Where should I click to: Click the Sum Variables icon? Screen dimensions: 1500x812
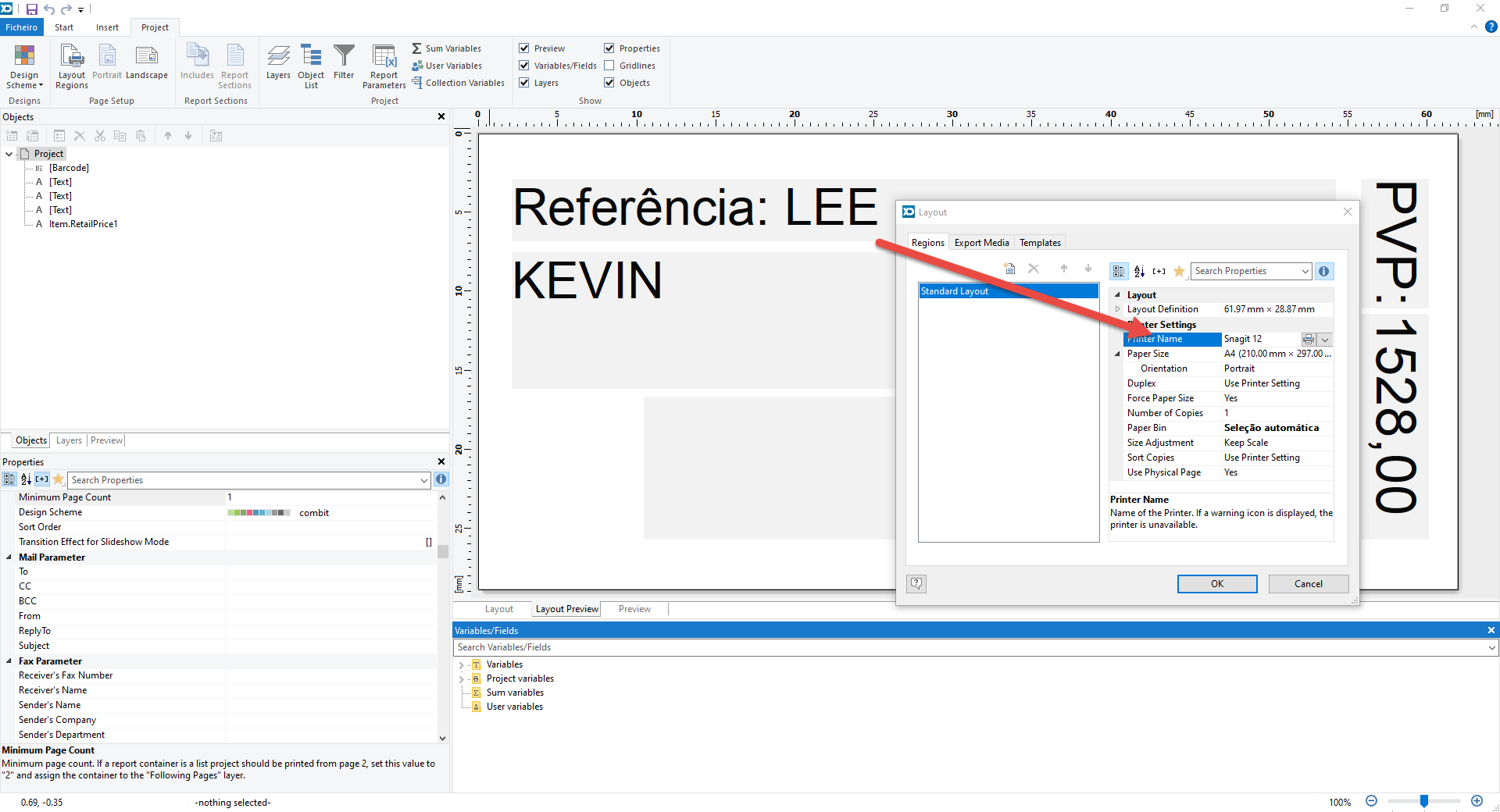pyautogui.click(x=417, y=48)
